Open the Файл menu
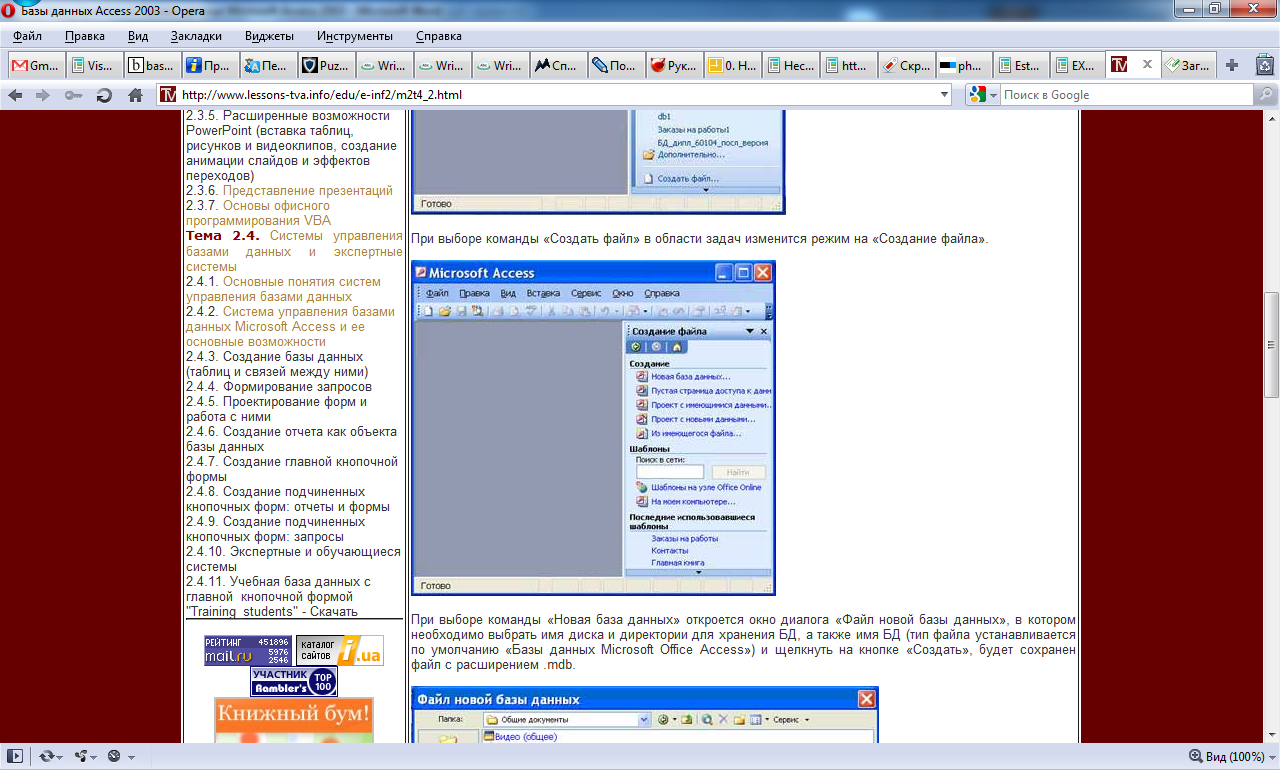The image size is (1280, 770). click(27, 36)
